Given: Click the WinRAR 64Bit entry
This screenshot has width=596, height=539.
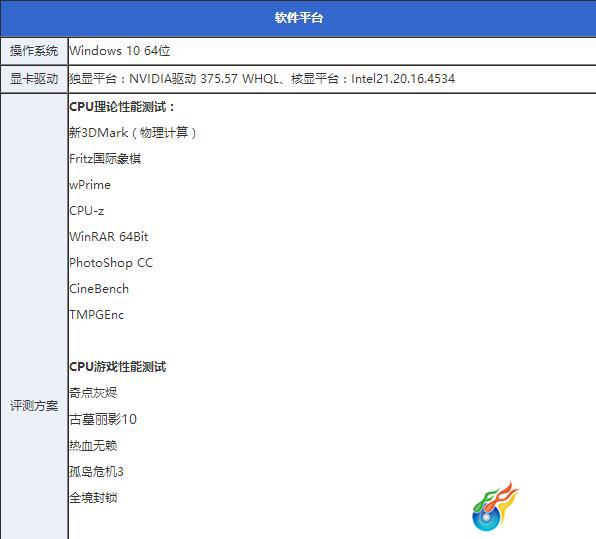Looking at the screenshot, I should (109, 236).
